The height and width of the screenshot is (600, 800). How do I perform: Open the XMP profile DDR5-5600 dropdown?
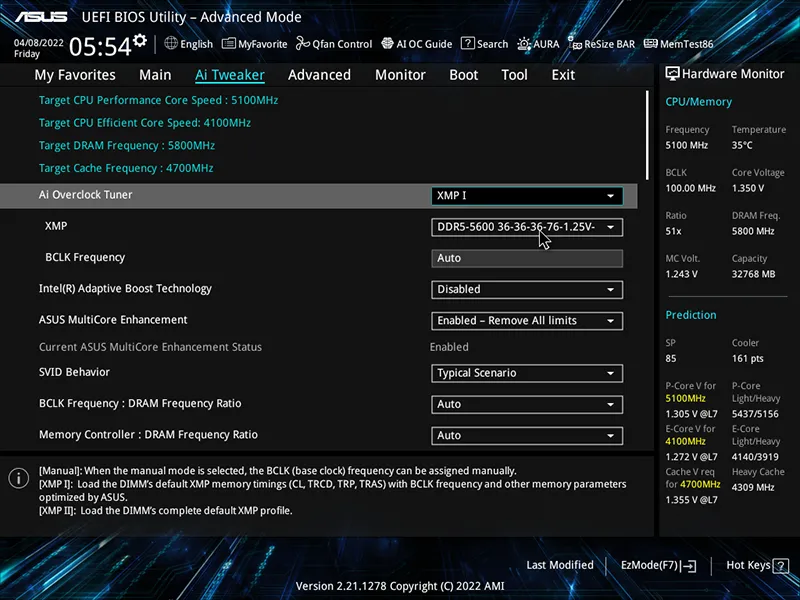coord(527,227)
